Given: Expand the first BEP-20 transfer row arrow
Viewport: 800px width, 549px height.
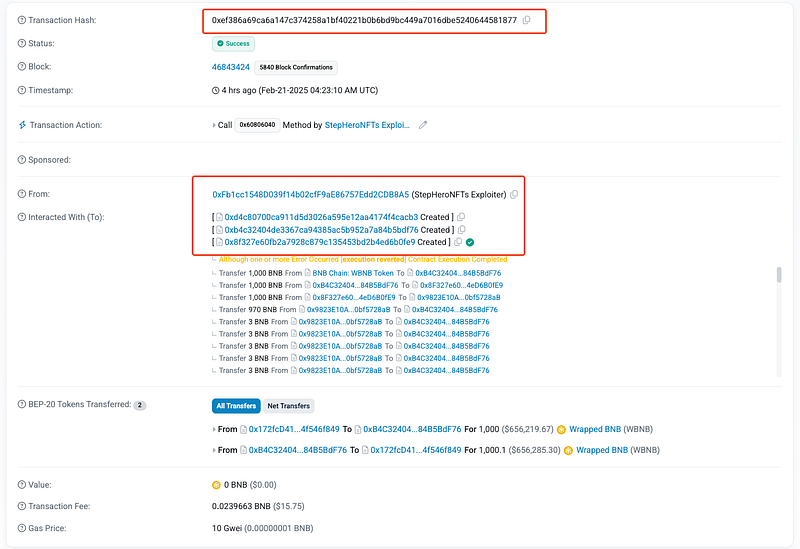Looking at the screenshot, I should pyautogui.click(x=214, y=429).
